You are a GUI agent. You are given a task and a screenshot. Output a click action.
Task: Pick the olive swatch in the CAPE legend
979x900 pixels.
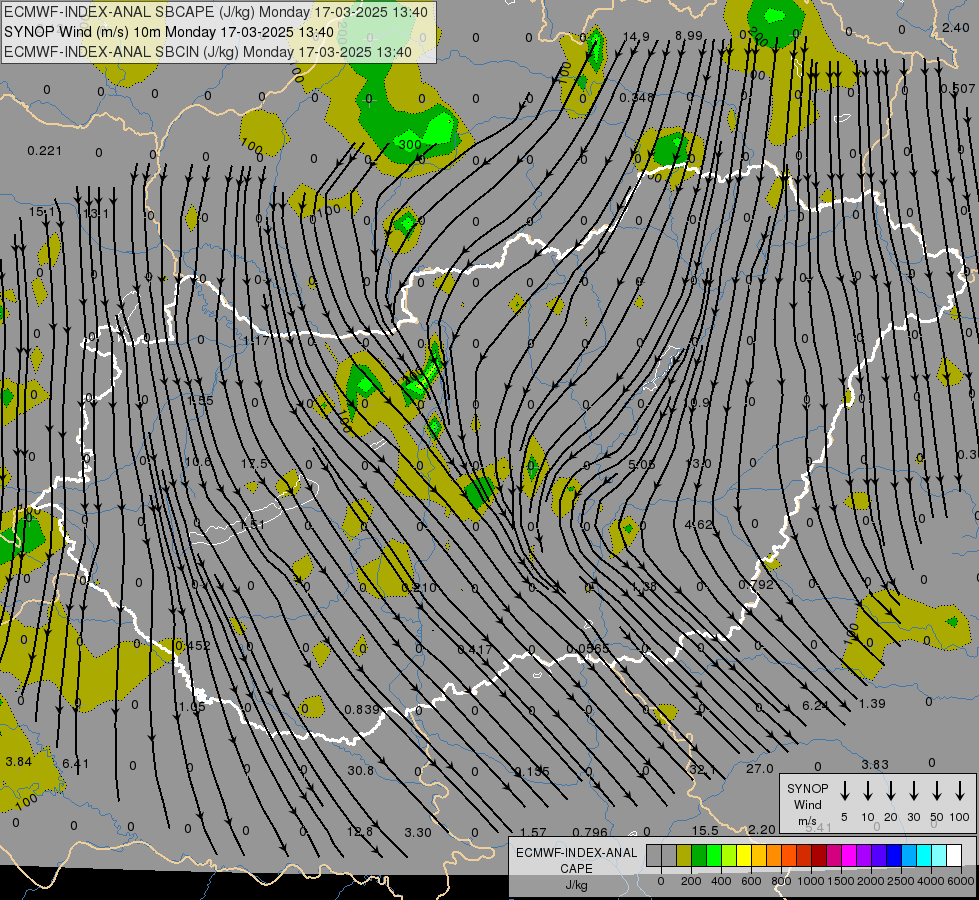[684, 855]
